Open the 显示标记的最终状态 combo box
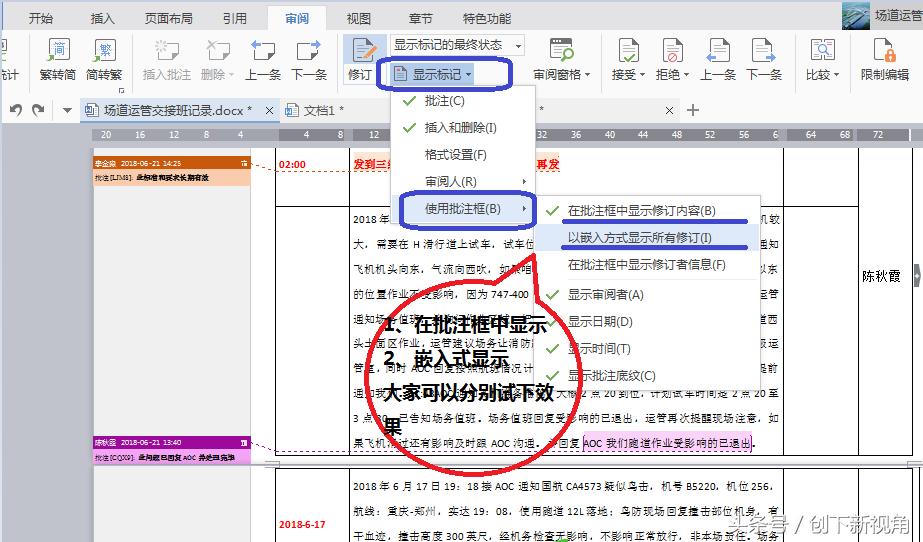This screenshot has height=542, width=923. [457, 45]
